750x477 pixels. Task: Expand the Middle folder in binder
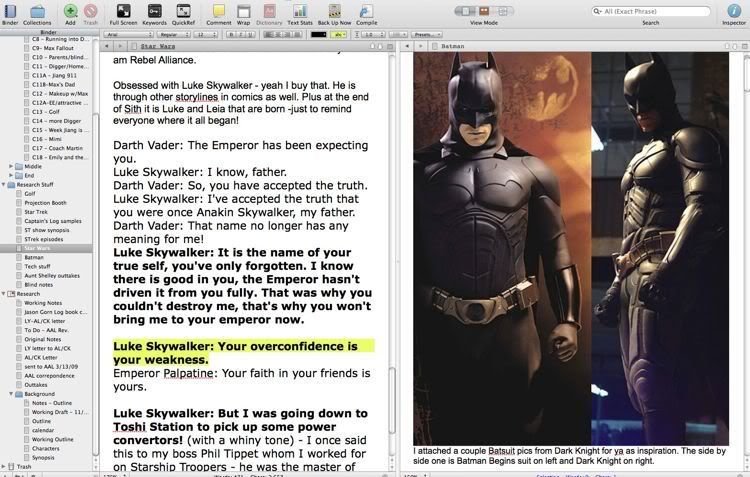pyautogui.click(x=11, y=166)
